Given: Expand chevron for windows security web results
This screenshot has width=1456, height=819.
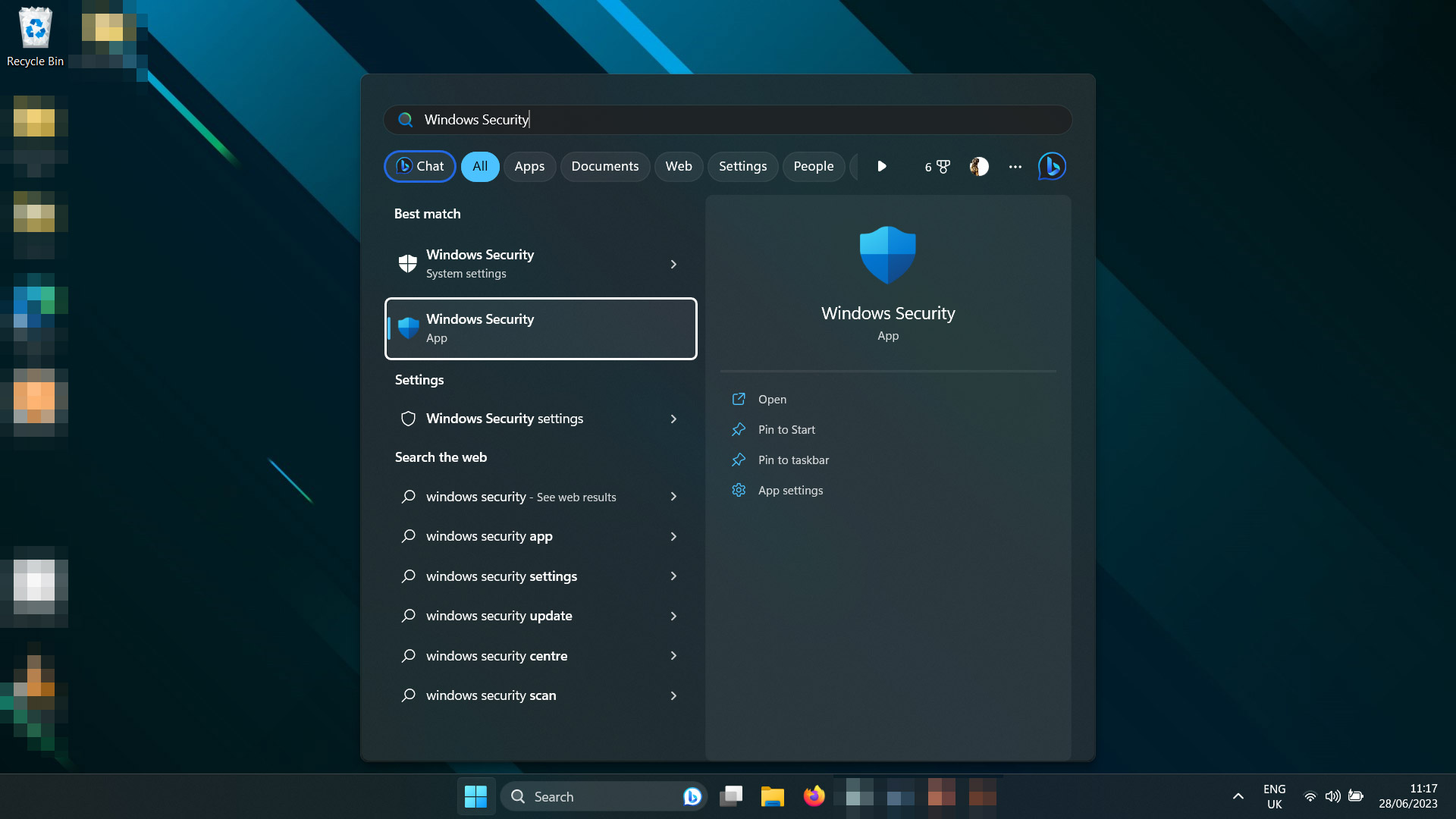Looking at the screenshot, I should coord(673,497).
